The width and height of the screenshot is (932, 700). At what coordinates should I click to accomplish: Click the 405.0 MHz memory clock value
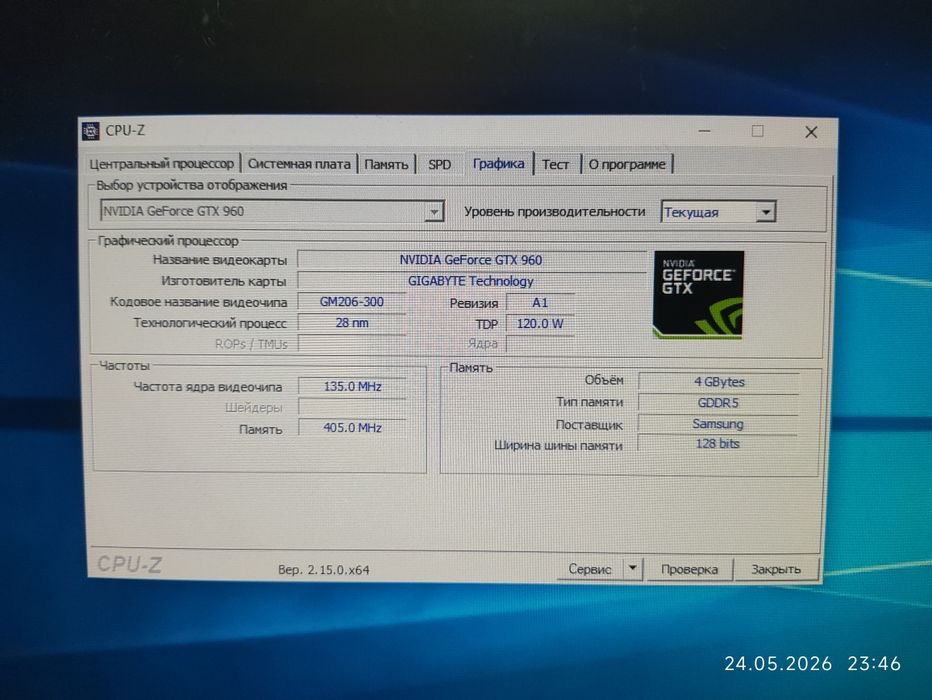coord(352,428)
